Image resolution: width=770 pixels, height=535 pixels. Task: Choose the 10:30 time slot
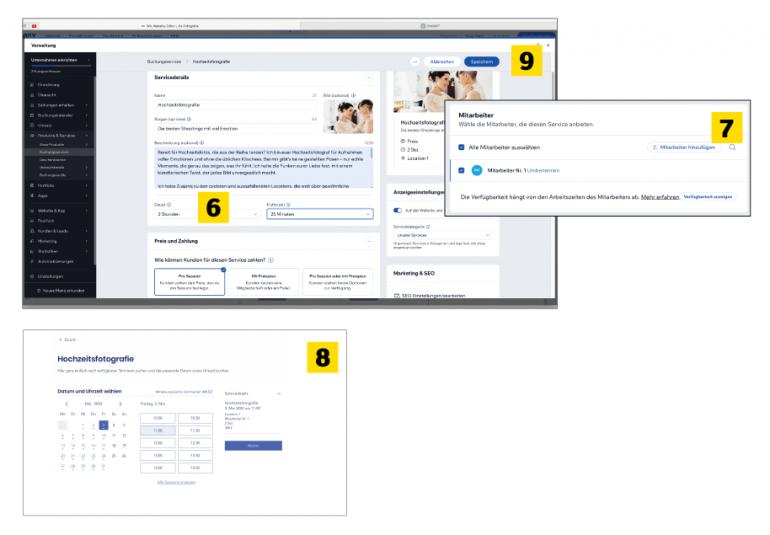coord(195,418)
